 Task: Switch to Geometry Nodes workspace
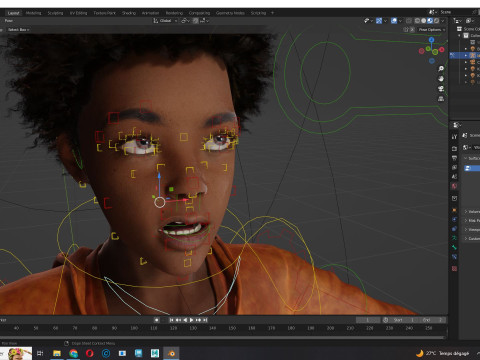pos(230,13)
